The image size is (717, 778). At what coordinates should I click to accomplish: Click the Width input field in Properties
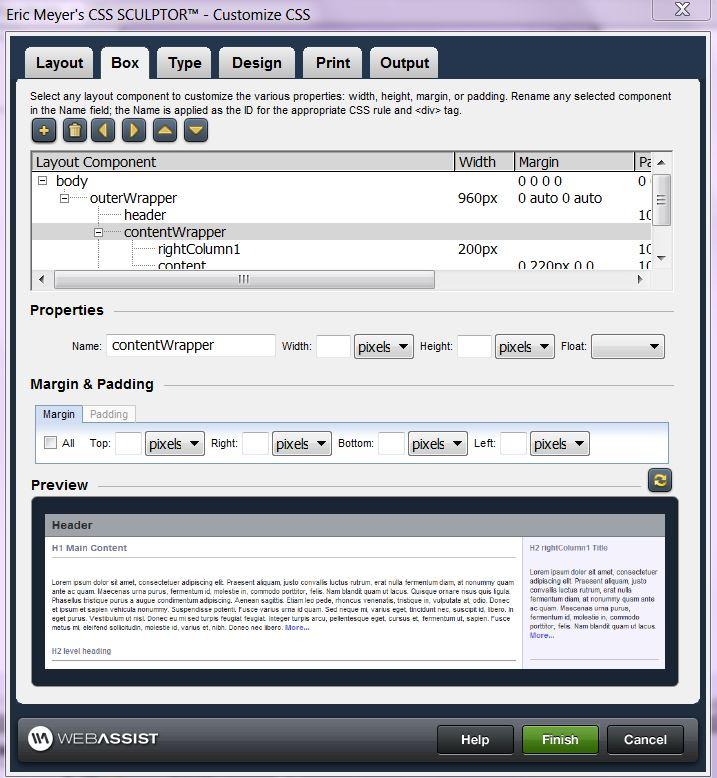coord(333,346)
